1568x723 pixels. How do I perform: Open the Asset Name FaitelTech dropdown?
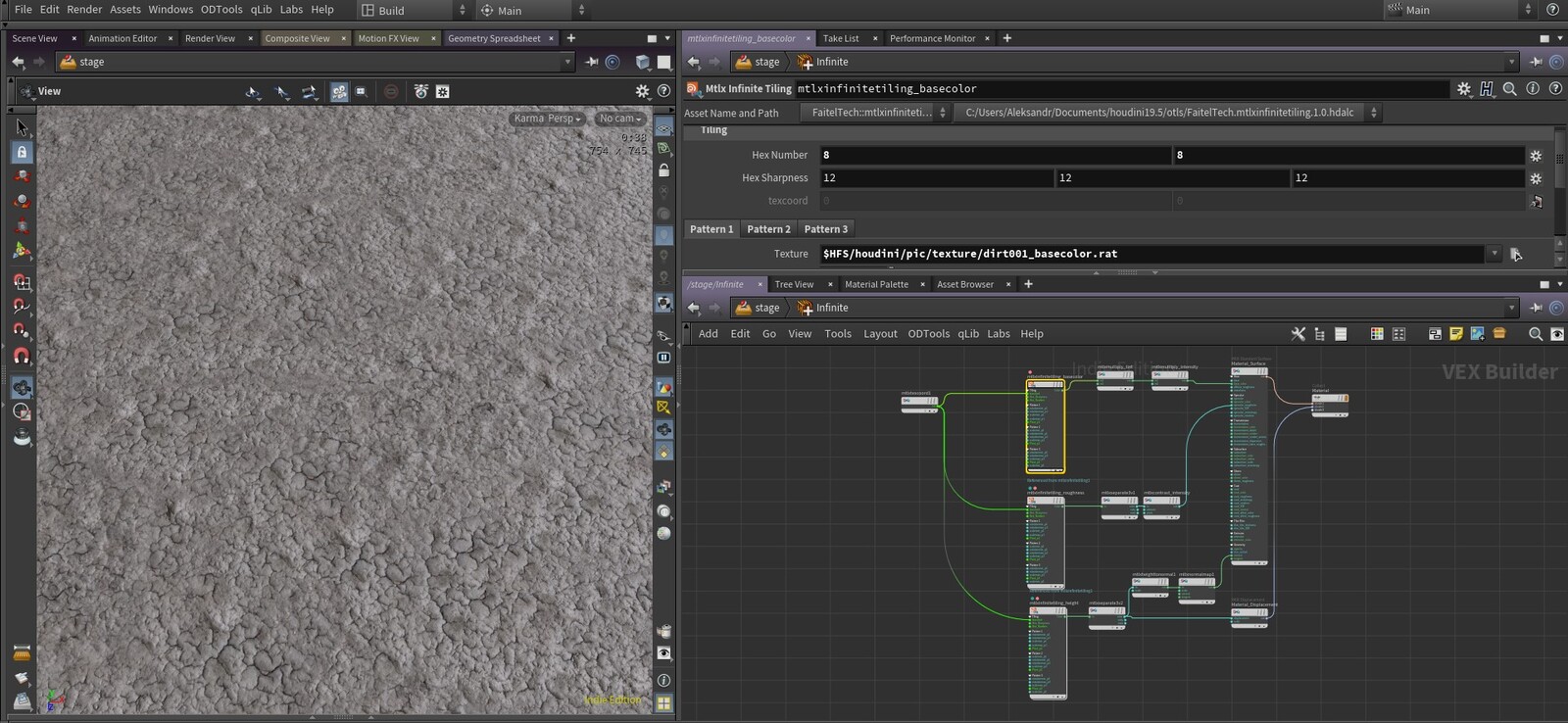(875, 113)
